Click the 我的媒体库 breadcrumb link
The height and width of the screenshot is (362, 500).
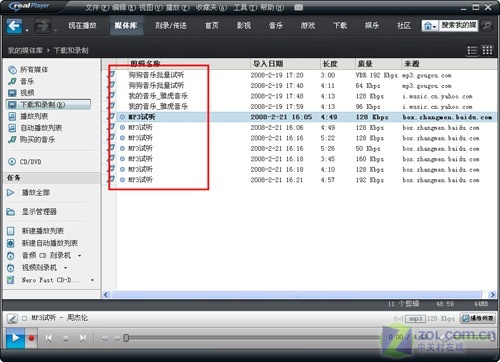(x=25, y=51)
